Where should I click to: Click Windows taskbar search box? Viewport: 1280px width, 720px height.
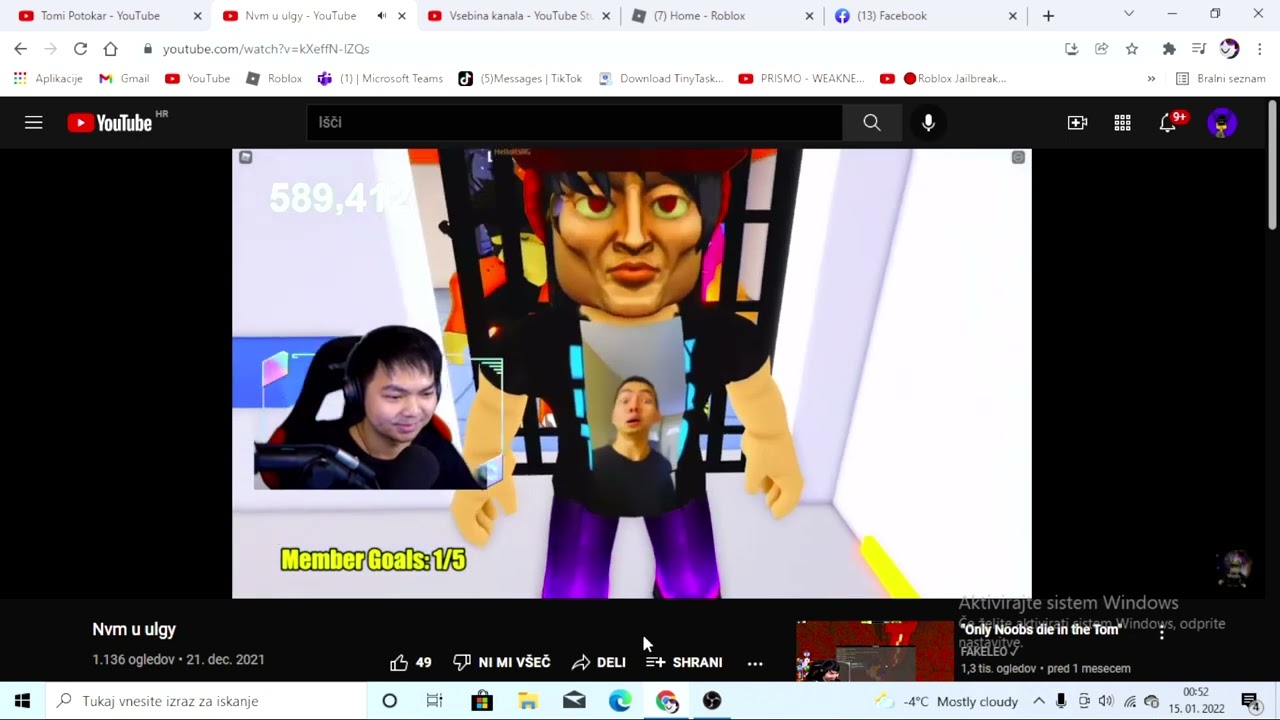(207, 701)
